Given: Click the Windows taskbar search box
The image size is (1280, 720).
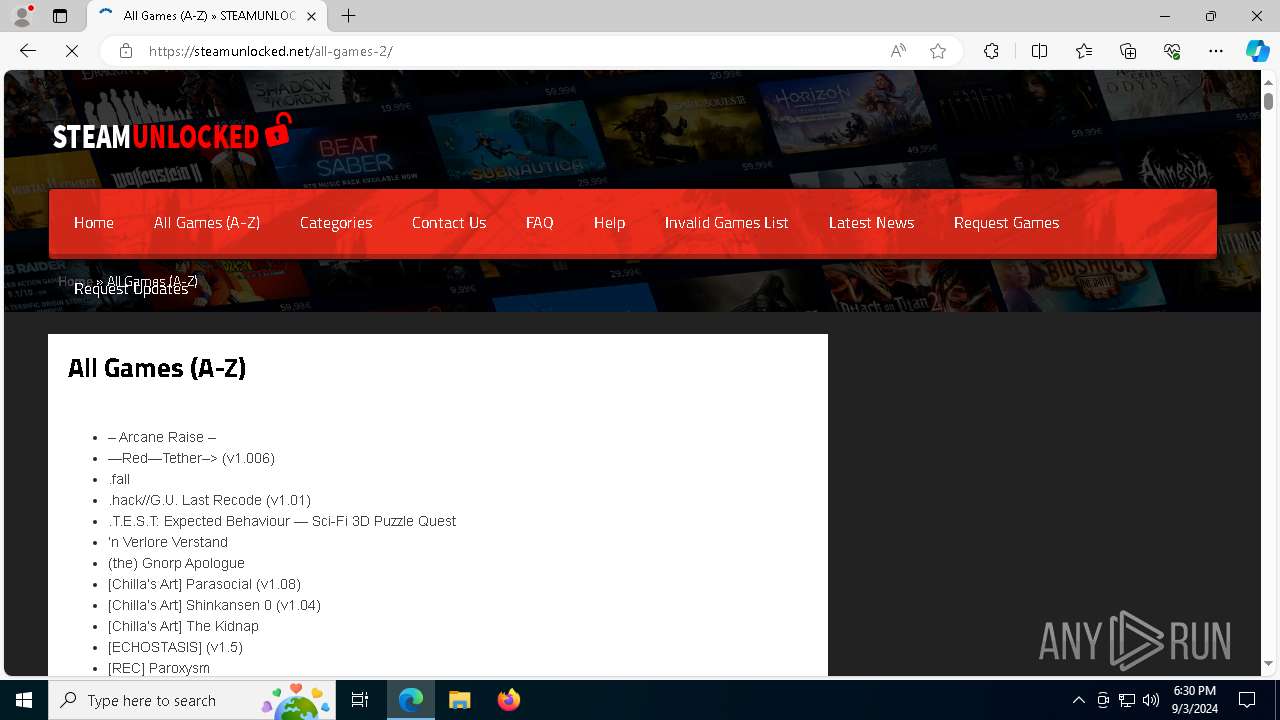Looking at the screenshot, I should 194,700.
